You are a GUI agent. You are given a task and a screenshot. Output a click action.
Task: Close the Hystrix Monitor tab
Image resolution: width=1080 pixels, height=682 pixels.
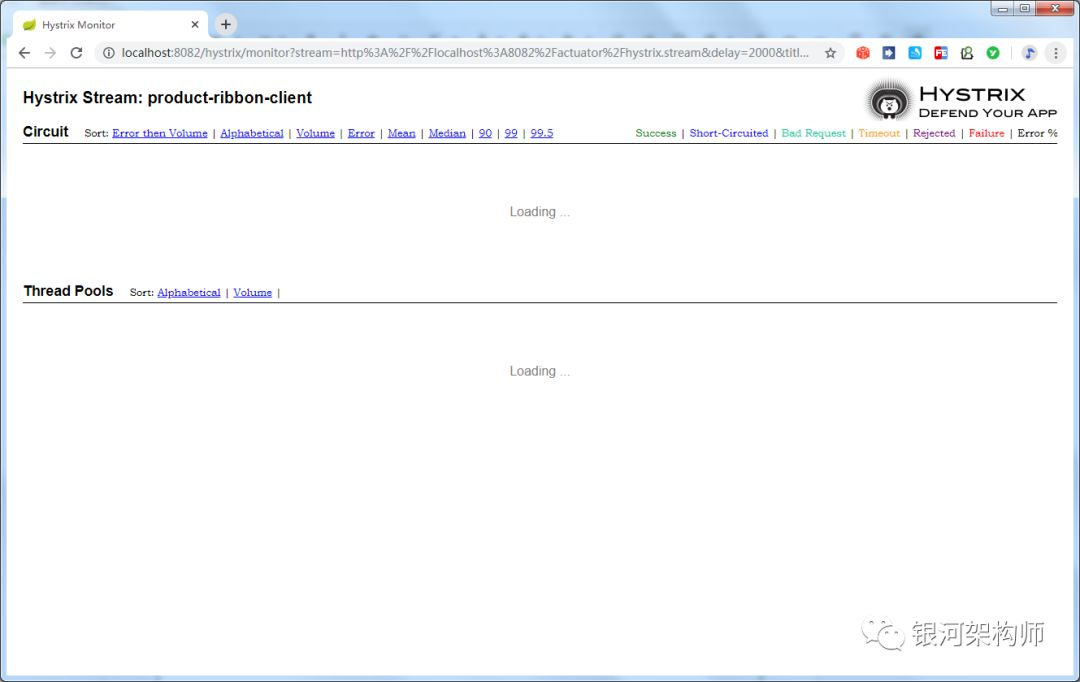click(195, 25)
